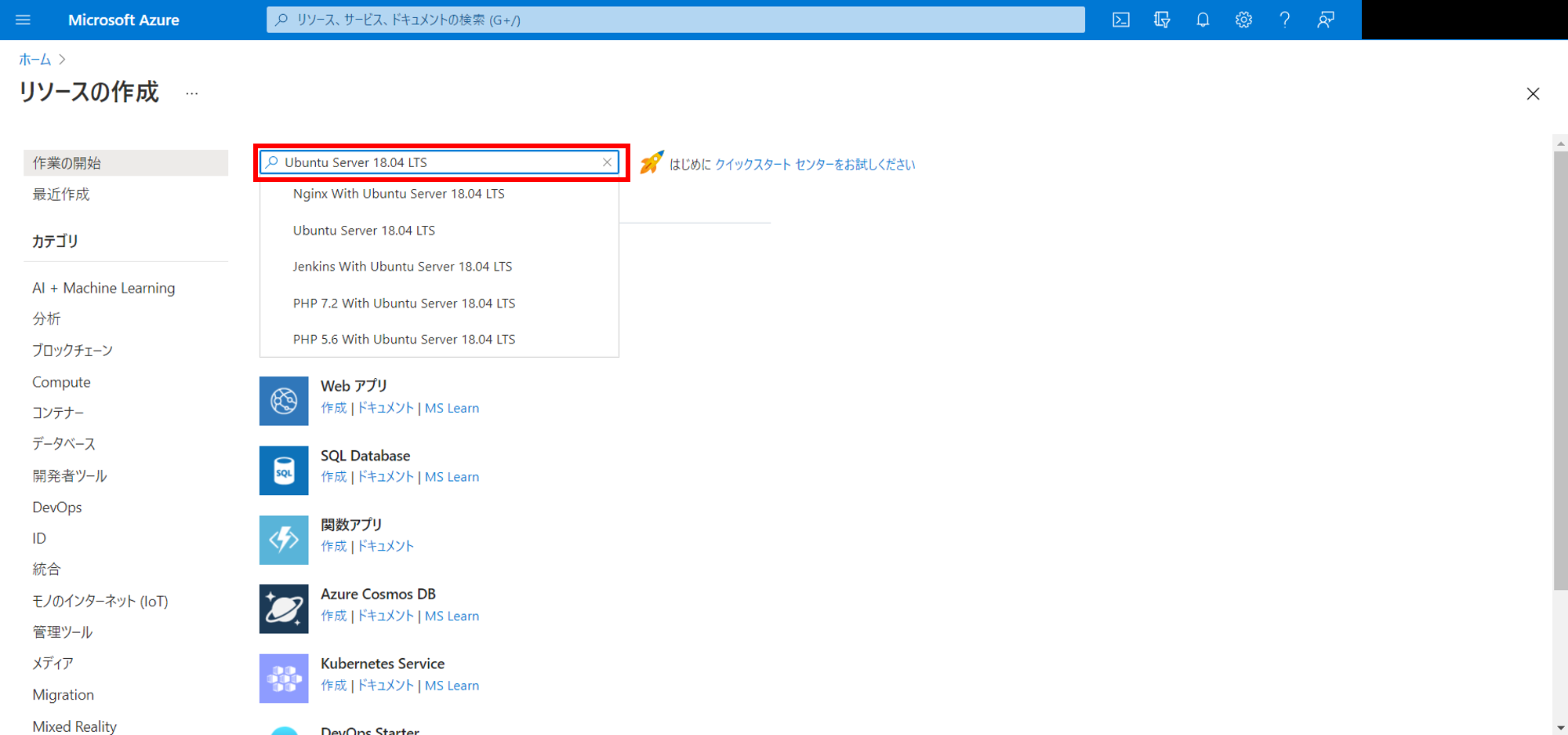This screenshot has height=735, width=1568.
Task: Open the DevOps category
Action: click(57, 507)
